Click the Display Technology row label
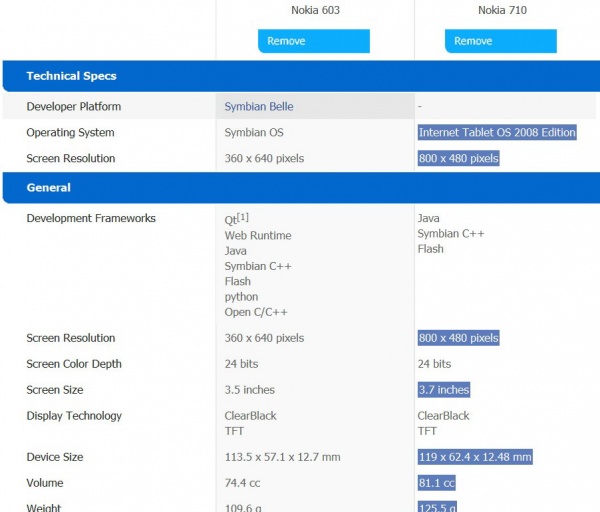The width and height of the screenshot is (600, 512). coord(74,416)
